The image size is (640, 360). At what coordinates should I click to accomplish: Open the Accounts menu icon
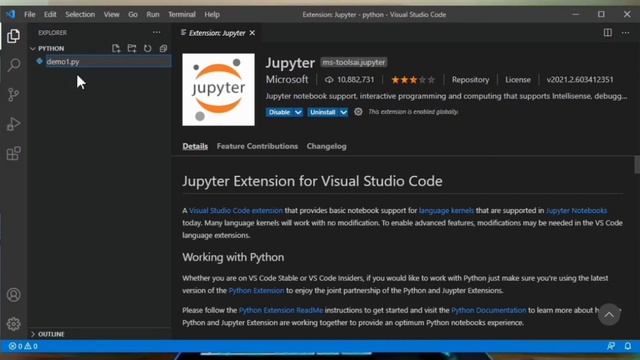[13, 295]
